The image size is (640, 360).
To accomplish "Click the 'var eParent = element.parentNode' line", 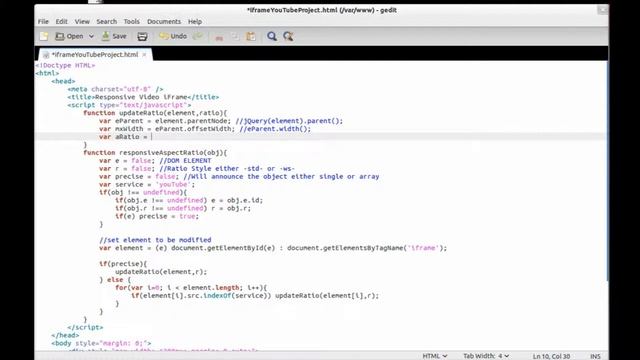I will click(221, 121).
